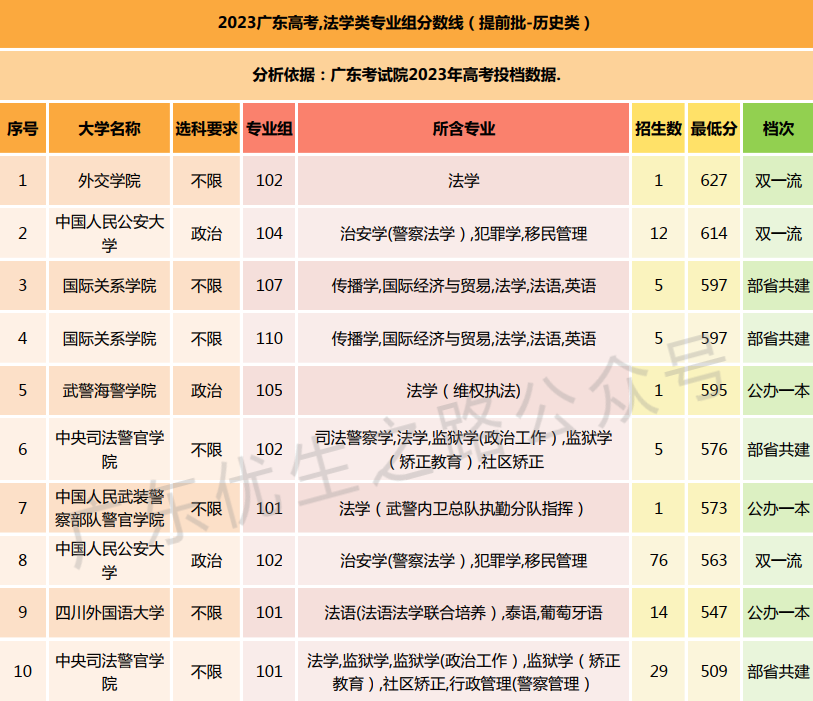Click the 573 minimum score cell
The image size is (813, 701).
pyautogui.click(x=714, y=508)
